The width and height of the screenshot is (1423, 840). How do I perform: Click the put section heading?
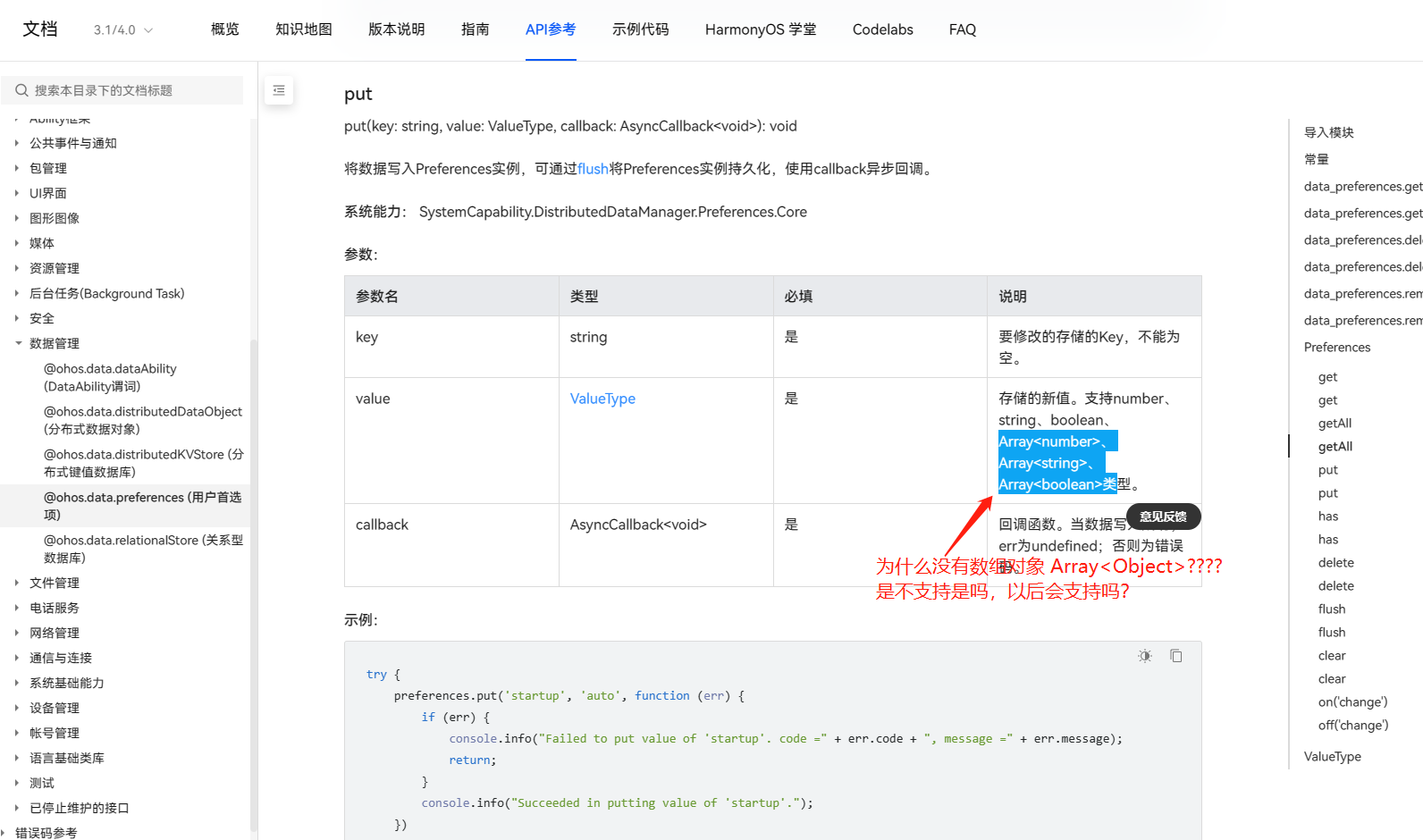(358, 94)
